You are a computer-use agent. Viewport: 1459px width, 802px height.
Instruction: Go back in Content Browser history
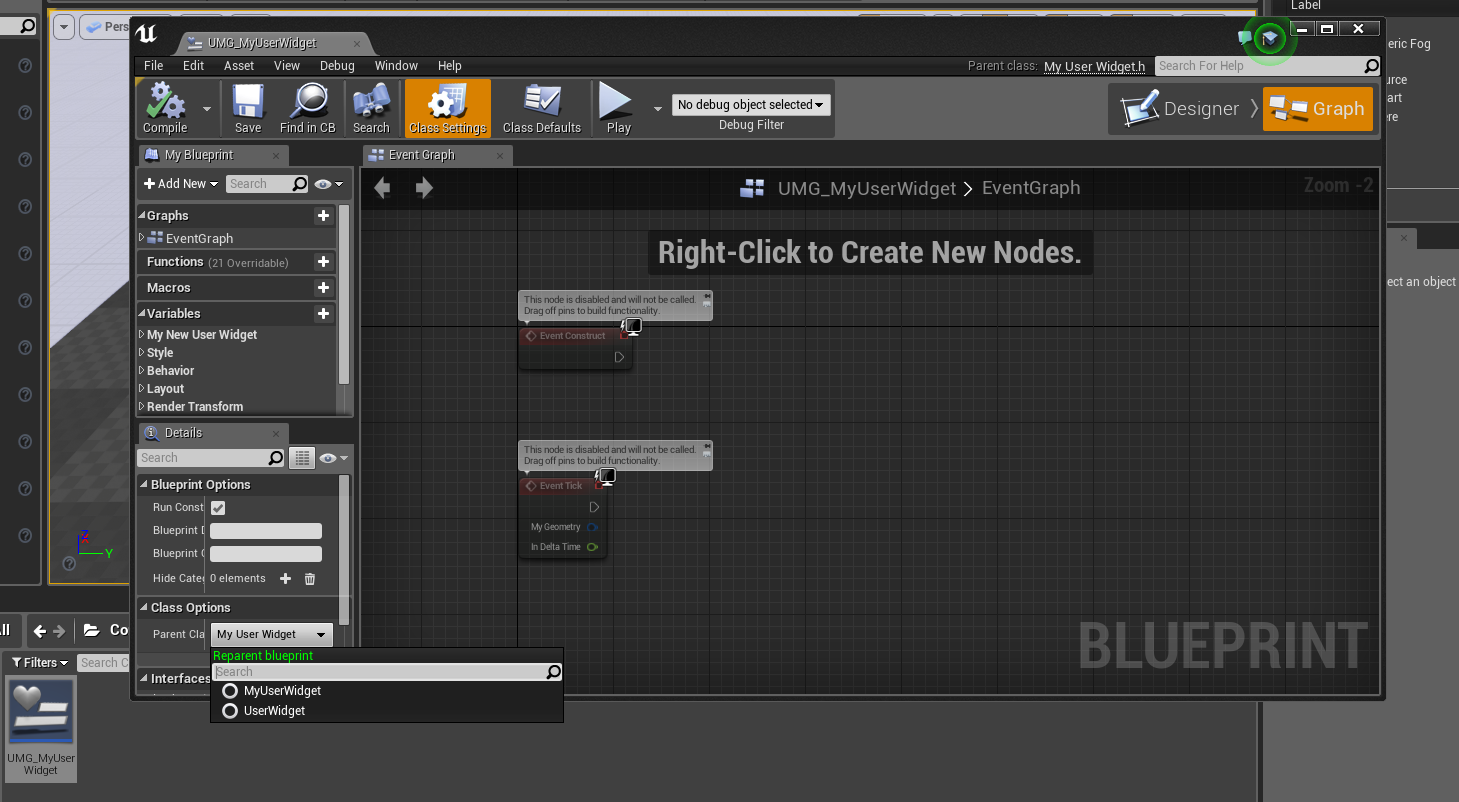tap(39, 631)
